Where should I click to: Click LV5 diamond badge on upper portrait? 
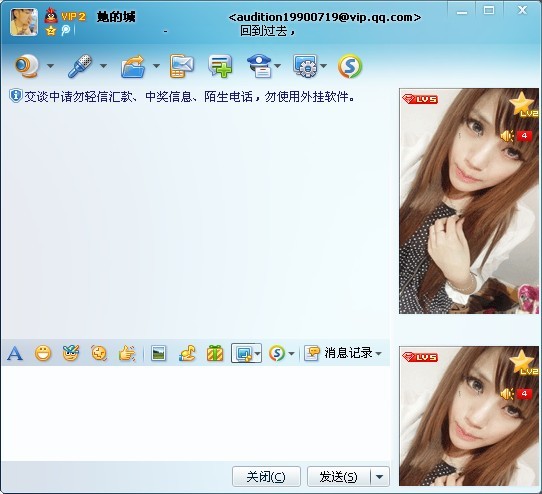pos(420,99)
